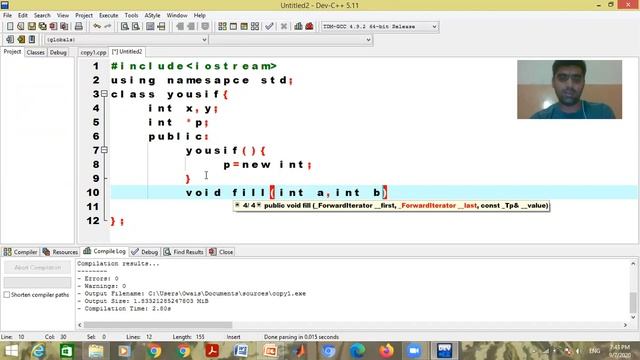Click the Rebuild All toolbar icon
Image resolution: width=640 pixels, height=360 pixels.
click(x=255, y=27)
